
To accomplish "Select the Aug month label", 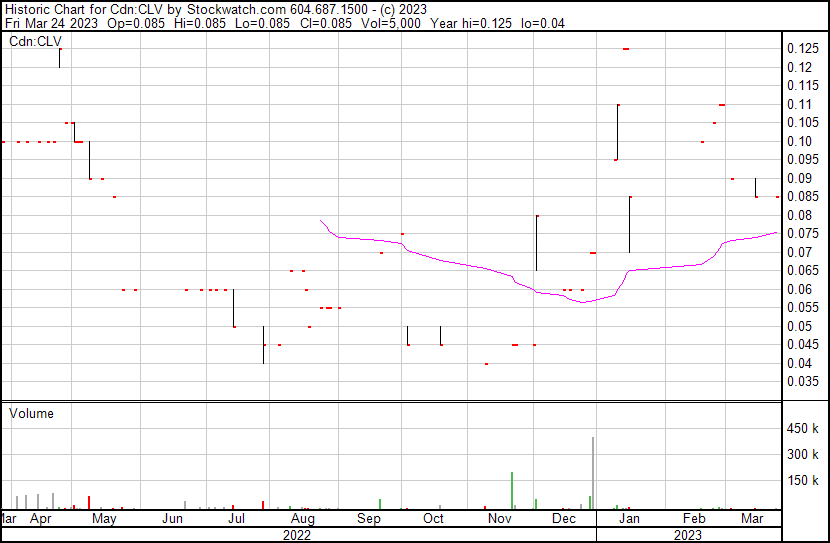I will click(303, 519).
